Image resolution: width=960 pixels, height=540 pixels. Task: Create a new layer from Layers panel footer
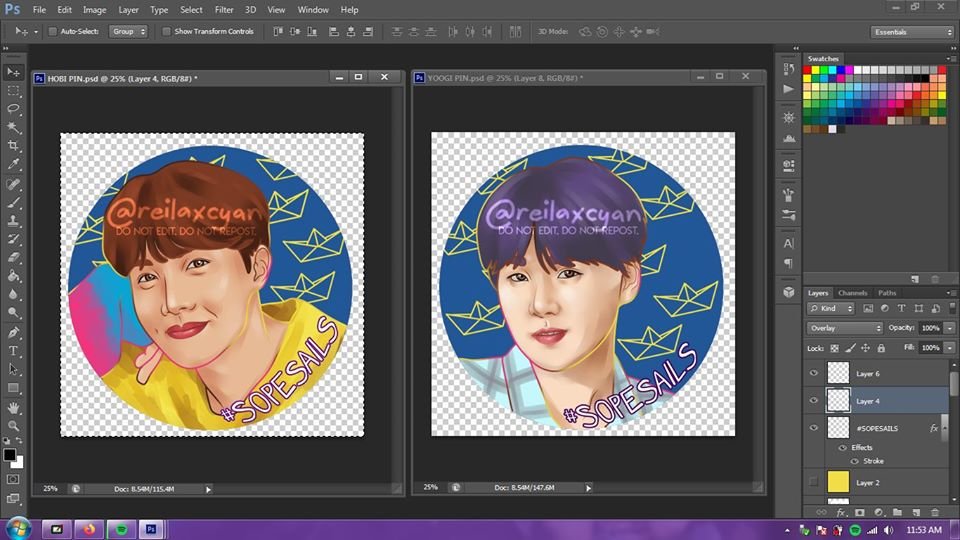917,512
